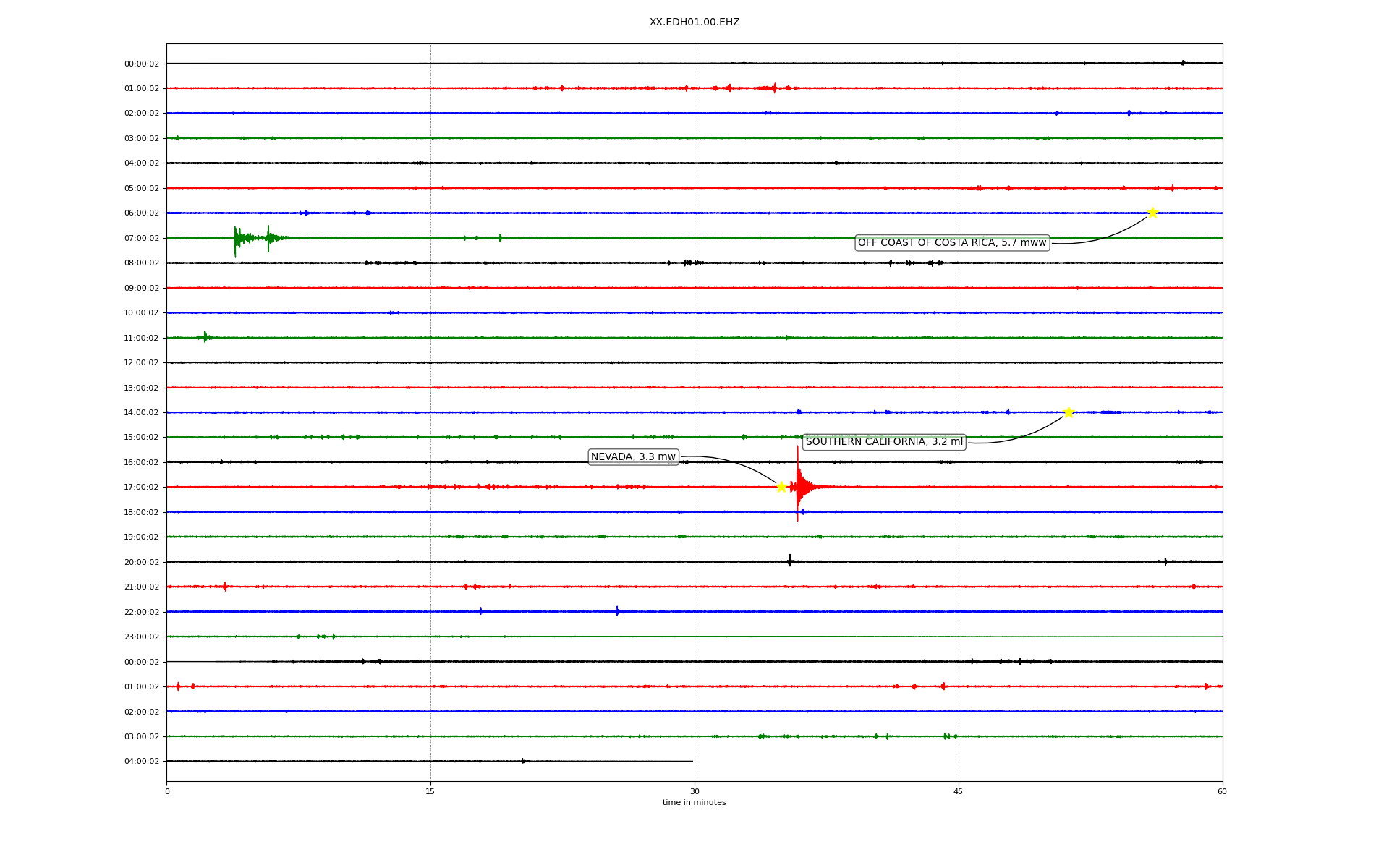Click the 60 tick on the x-axis
The height and width of the screenshot is (868, 1389).
(x=1222, y=791)
